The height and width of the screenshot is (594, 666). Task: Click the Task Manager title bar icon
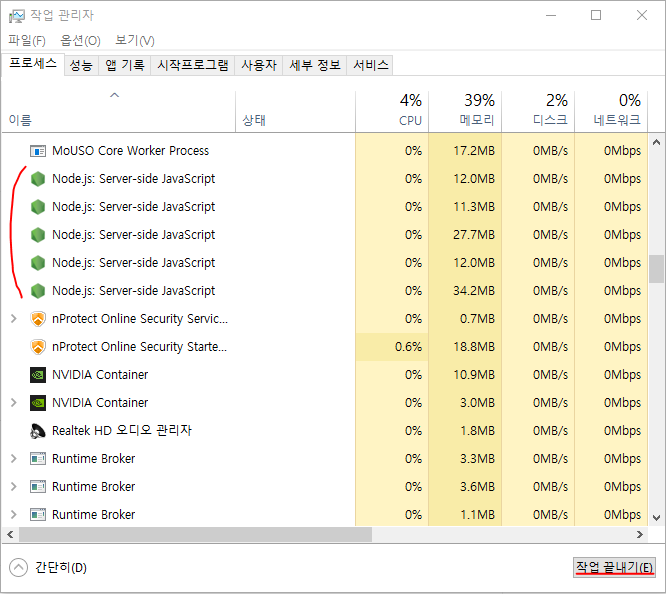(x=17, y=16)
